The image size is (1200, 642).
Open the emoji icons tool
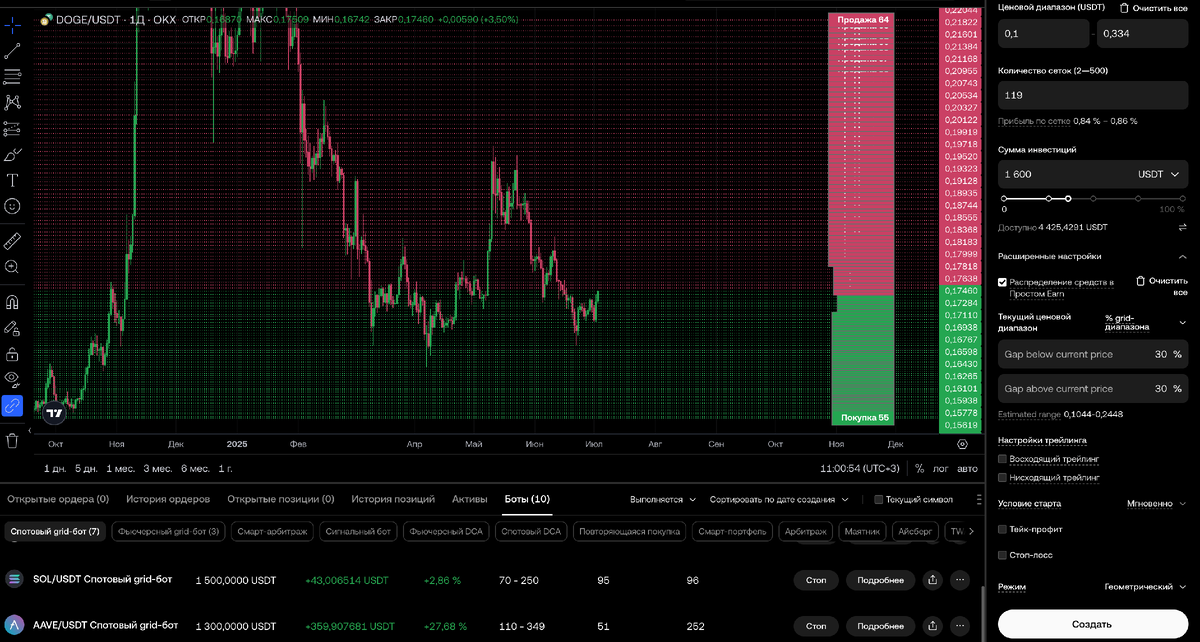[12, 206]
